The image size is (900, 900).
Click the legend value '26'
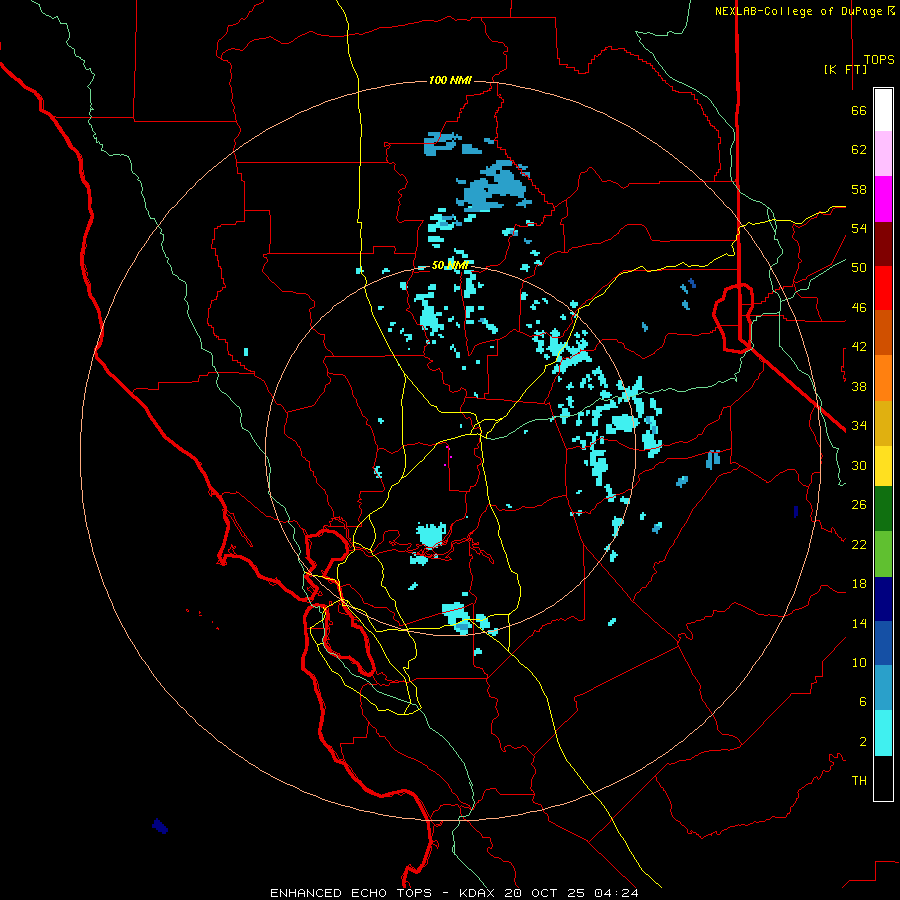859,505
